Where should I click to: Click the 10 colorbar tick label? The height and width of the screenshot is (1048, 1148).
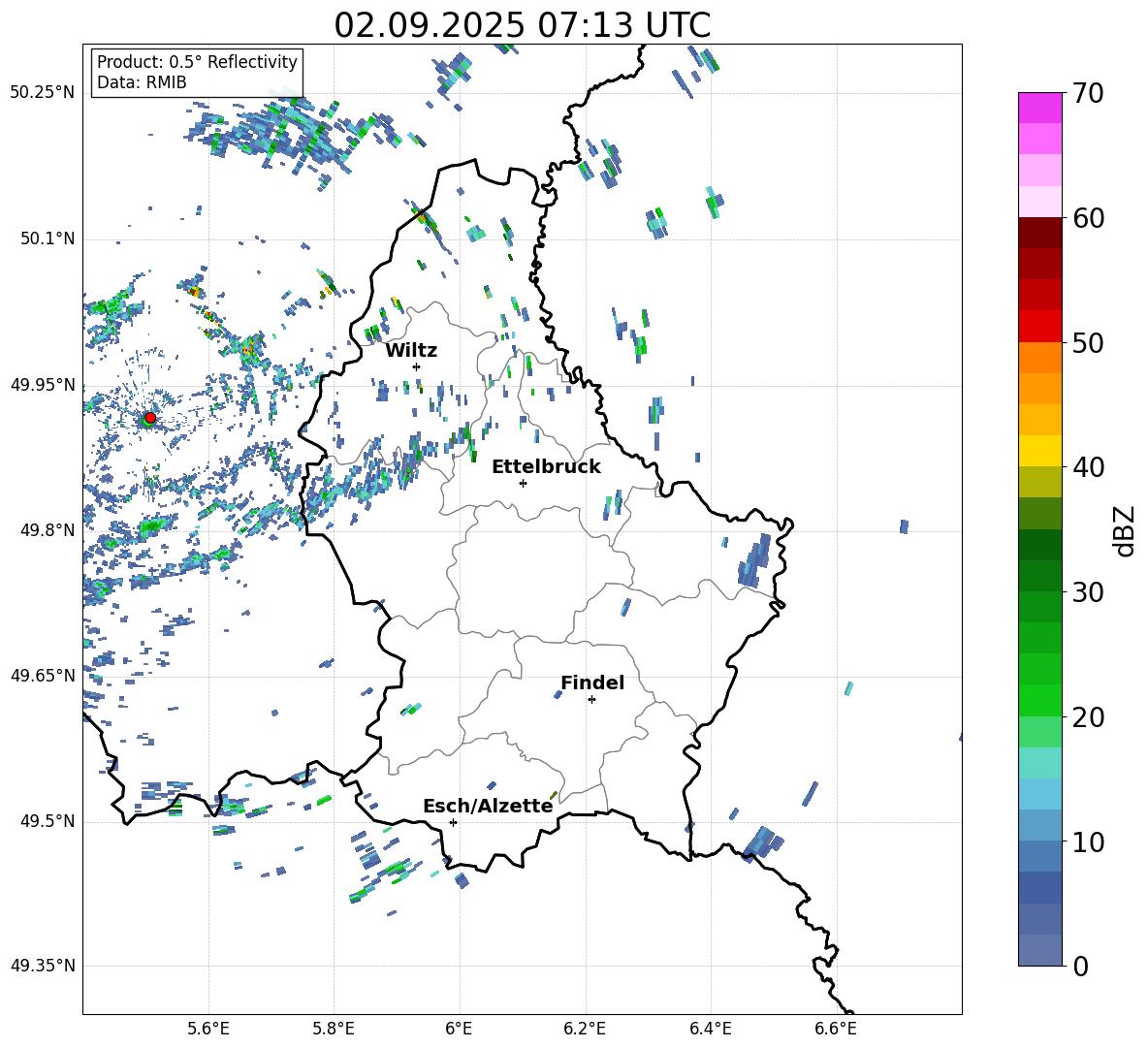point(1088,842)
